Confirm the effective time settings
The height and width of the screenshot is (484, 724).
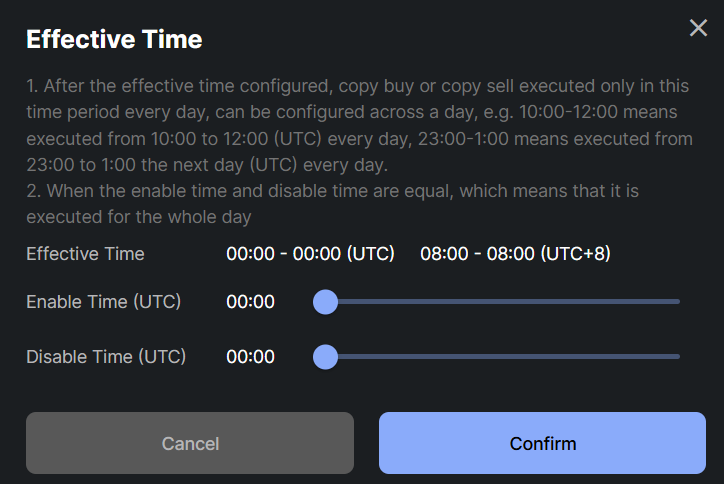[x=542, y=443]
